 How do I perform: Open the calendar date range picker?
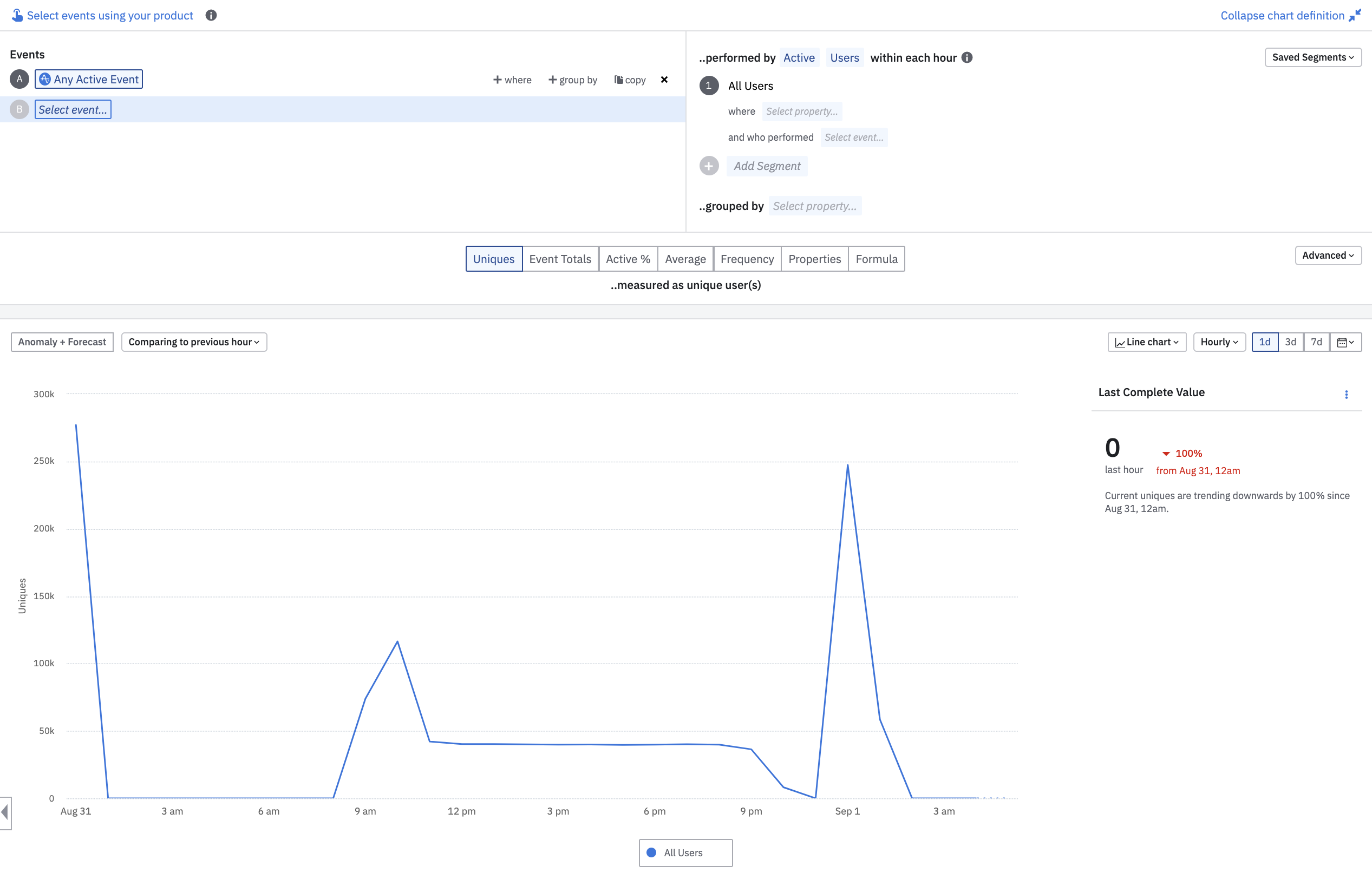(1344, 342)
